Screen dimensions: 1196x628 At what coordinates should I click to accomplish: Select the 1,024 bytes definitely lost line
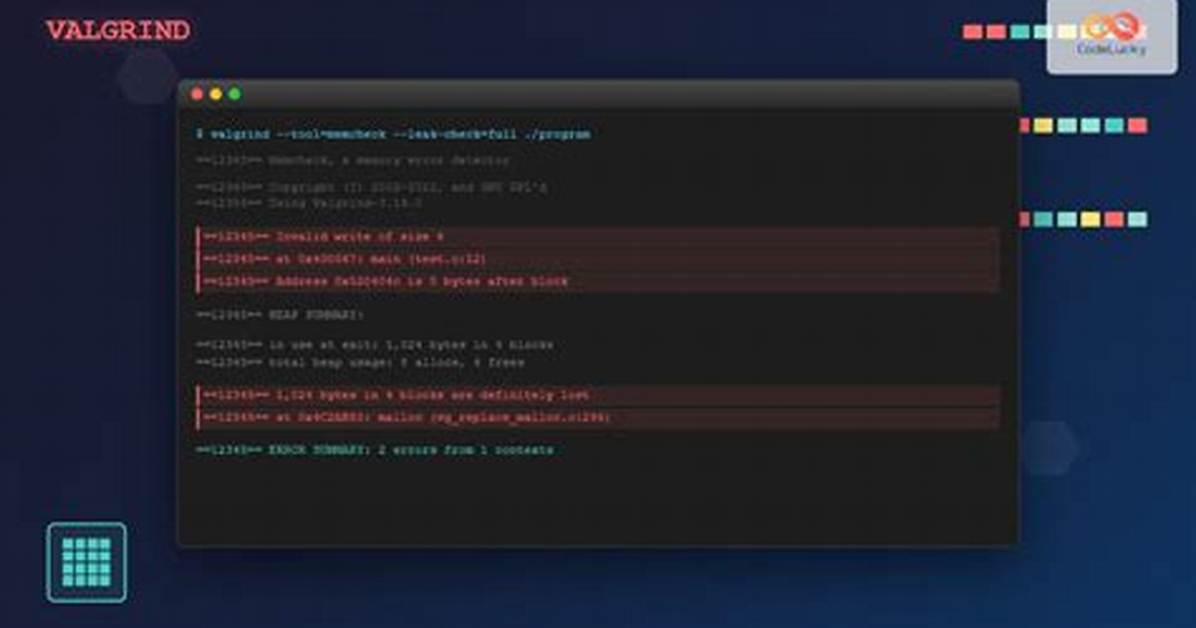598,395
